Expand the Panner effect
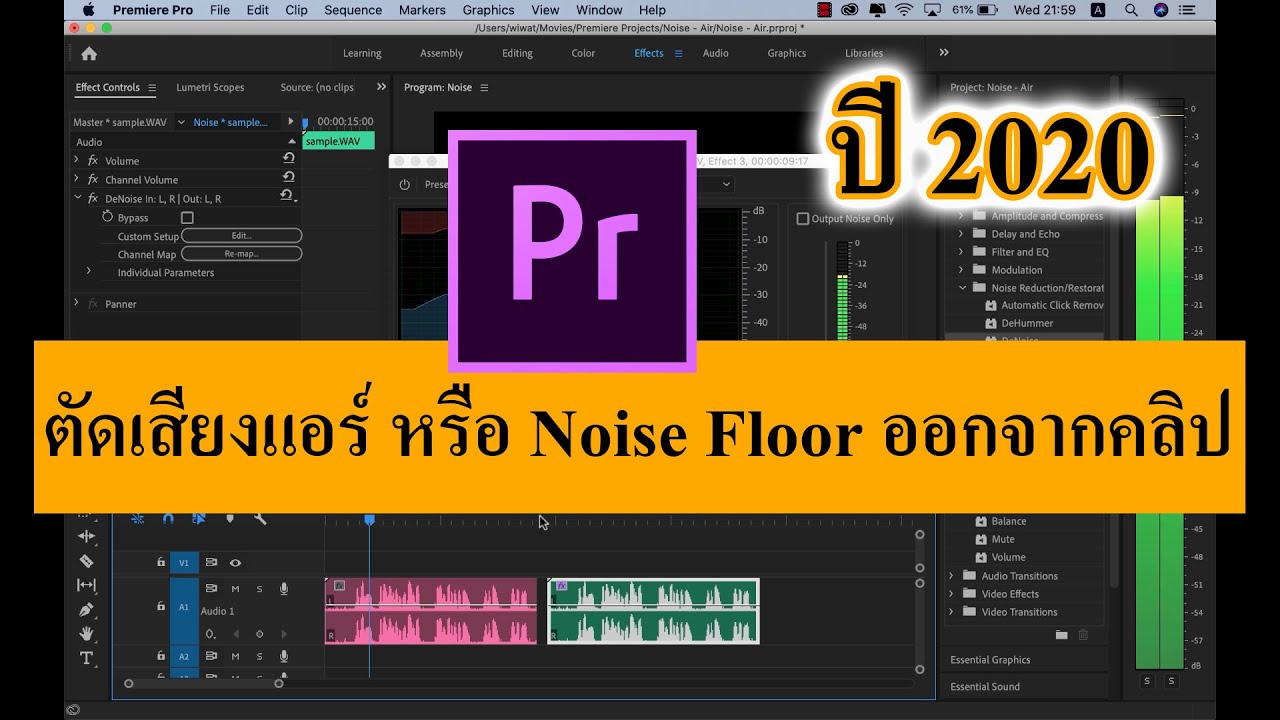1280x720 pixels. [77, 303]
